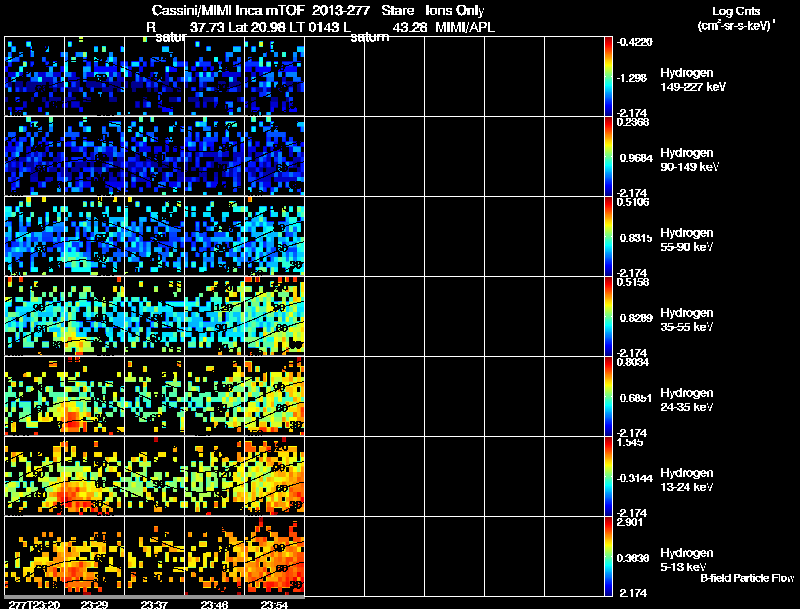This screenshot has height=609, width=800.
Task: Click the '(cm²-sr-s-keV)' units label
Action: tap(736, 26)
